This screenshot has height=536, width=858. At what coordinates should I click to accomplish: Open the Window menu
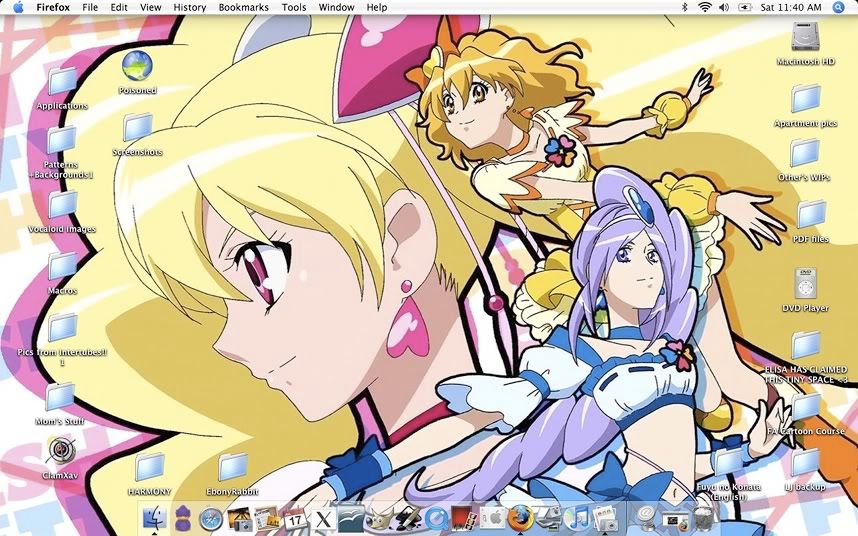point(337,7)
